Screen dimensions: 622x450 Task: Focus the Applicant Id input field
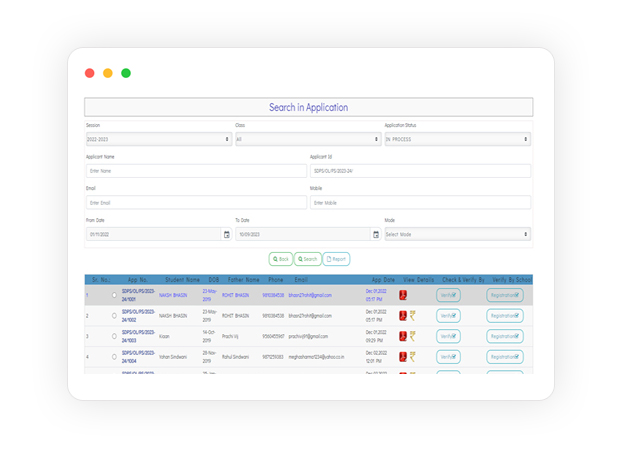tap(420, 171)
